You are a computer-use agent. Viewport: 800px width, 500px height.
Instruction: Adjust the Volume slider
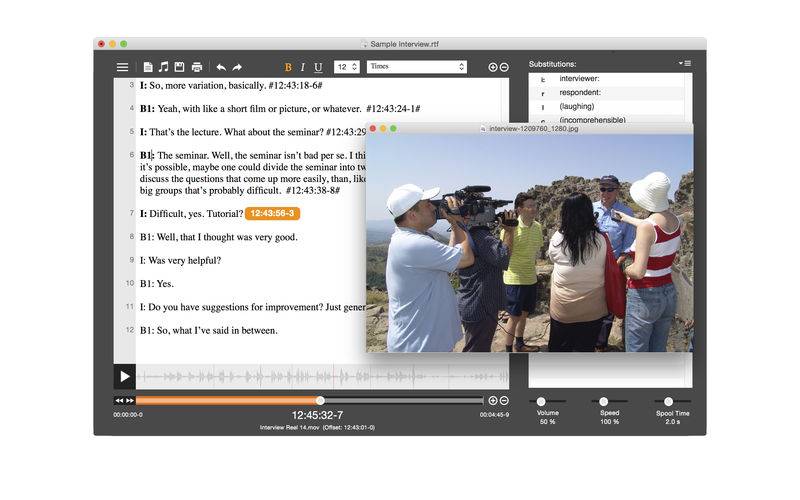541,402
